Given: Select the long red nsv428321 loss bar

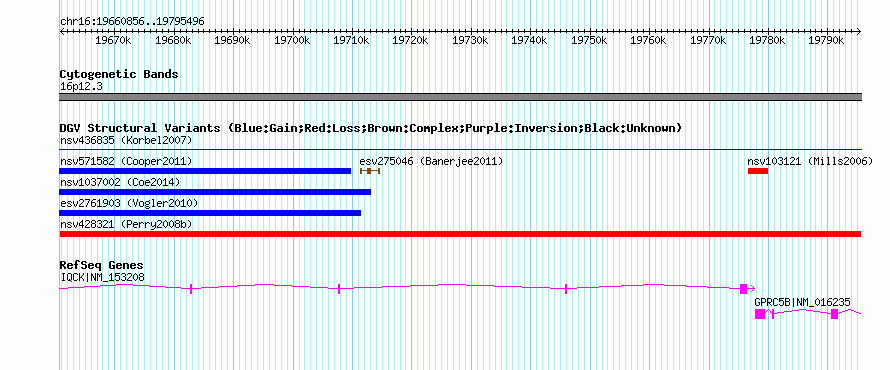Looking at the screenshot, I should click(x=460, y=234).
